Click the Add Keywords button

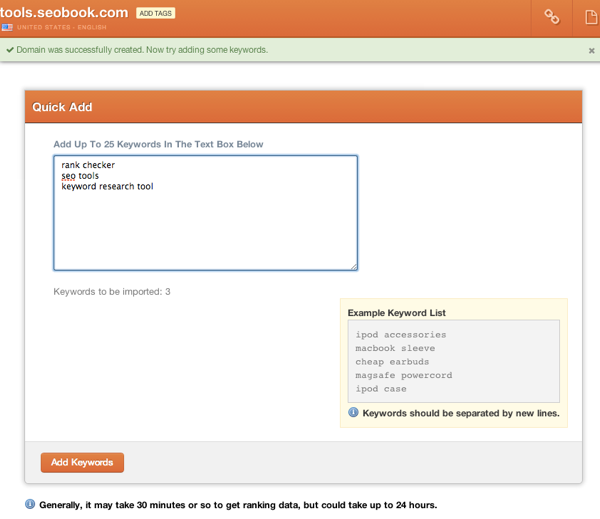82,462
